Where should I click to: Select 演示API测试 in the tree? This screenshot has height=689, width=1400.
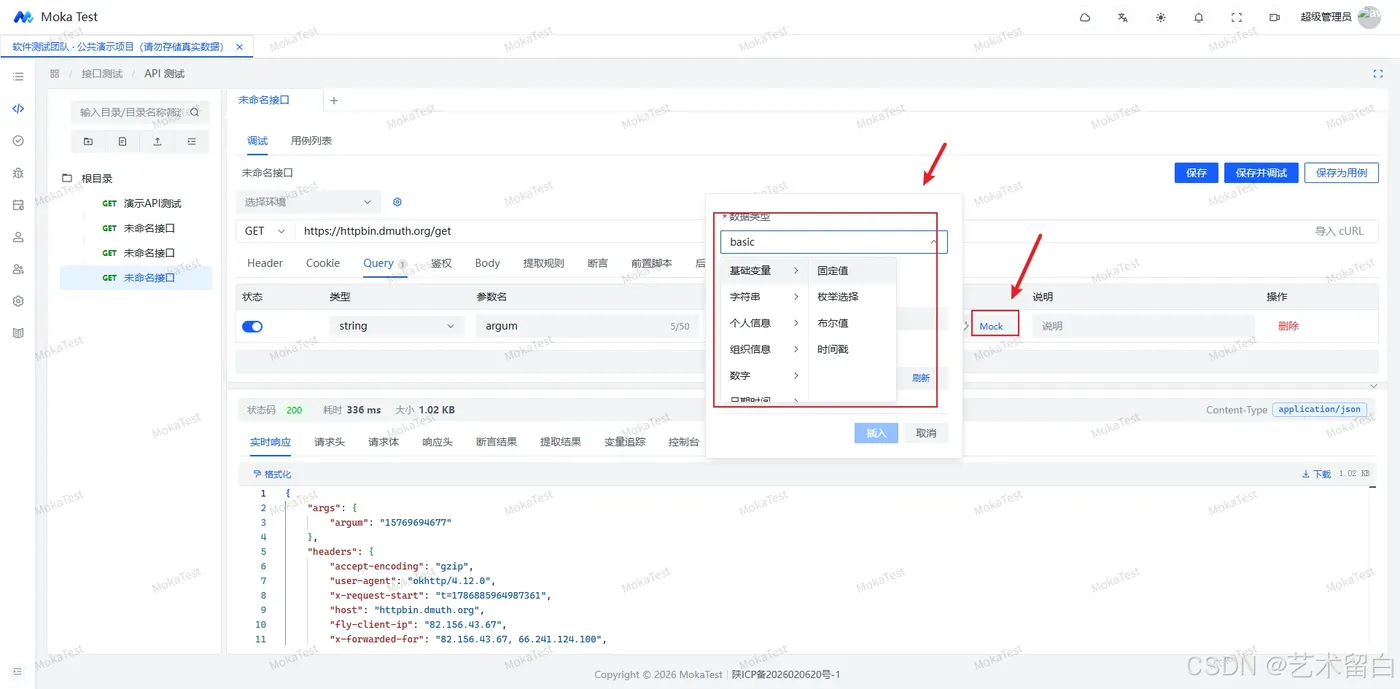(x=152, y=204)
